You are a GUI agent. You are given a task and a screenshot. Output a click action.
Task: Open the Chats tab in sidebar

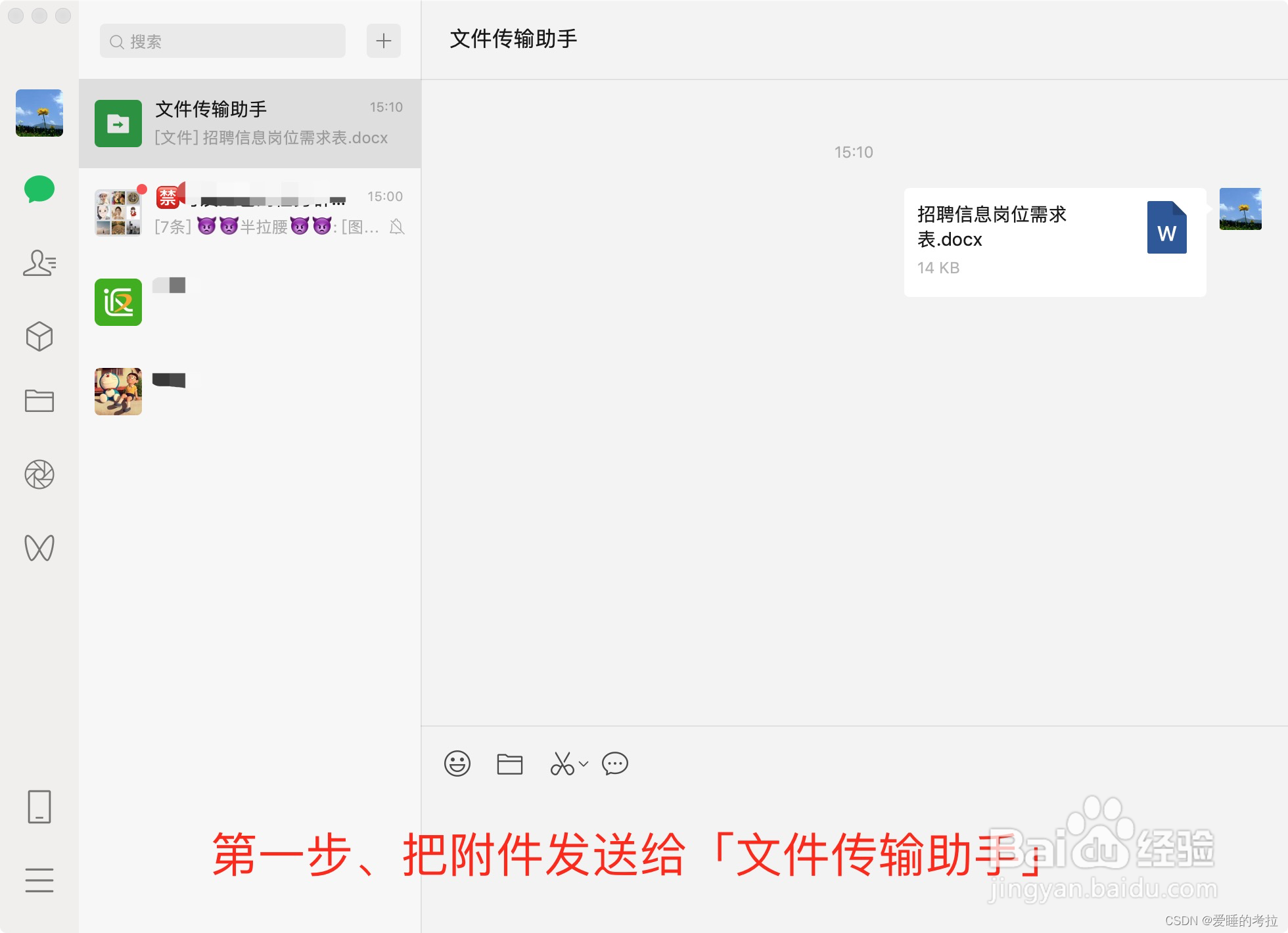(39, 189)
